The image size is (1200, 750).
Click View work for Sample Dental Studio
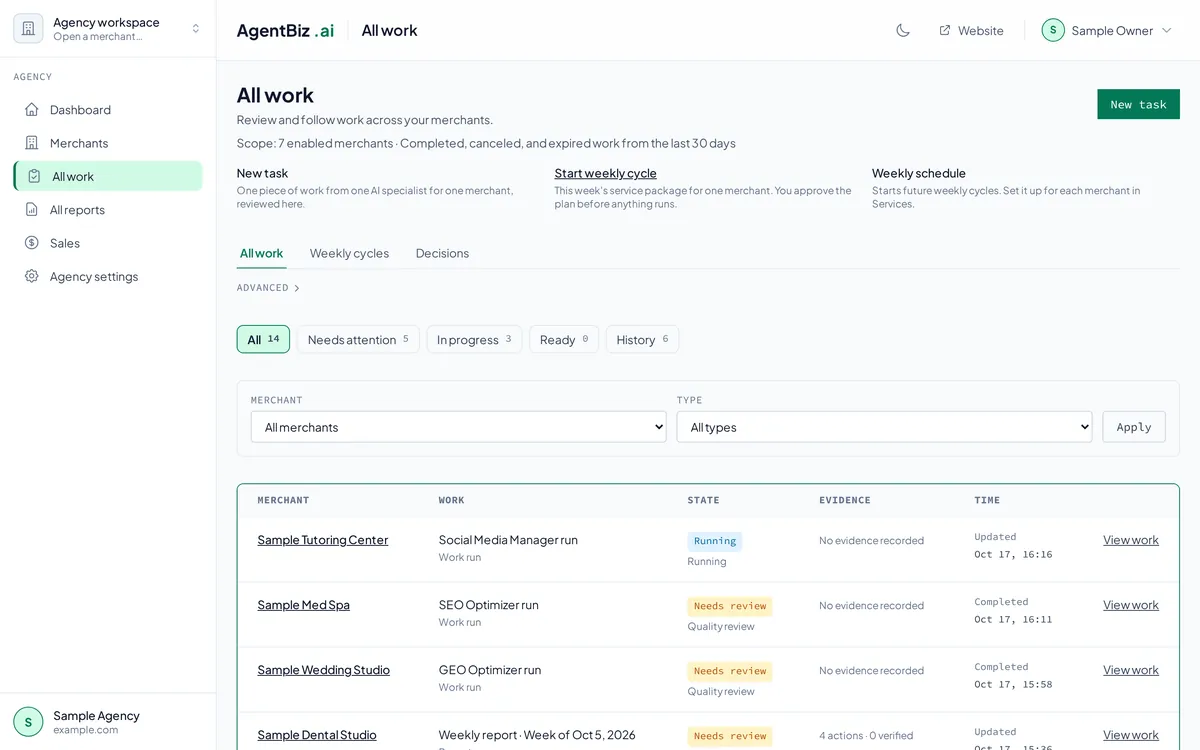[1131, 735]
